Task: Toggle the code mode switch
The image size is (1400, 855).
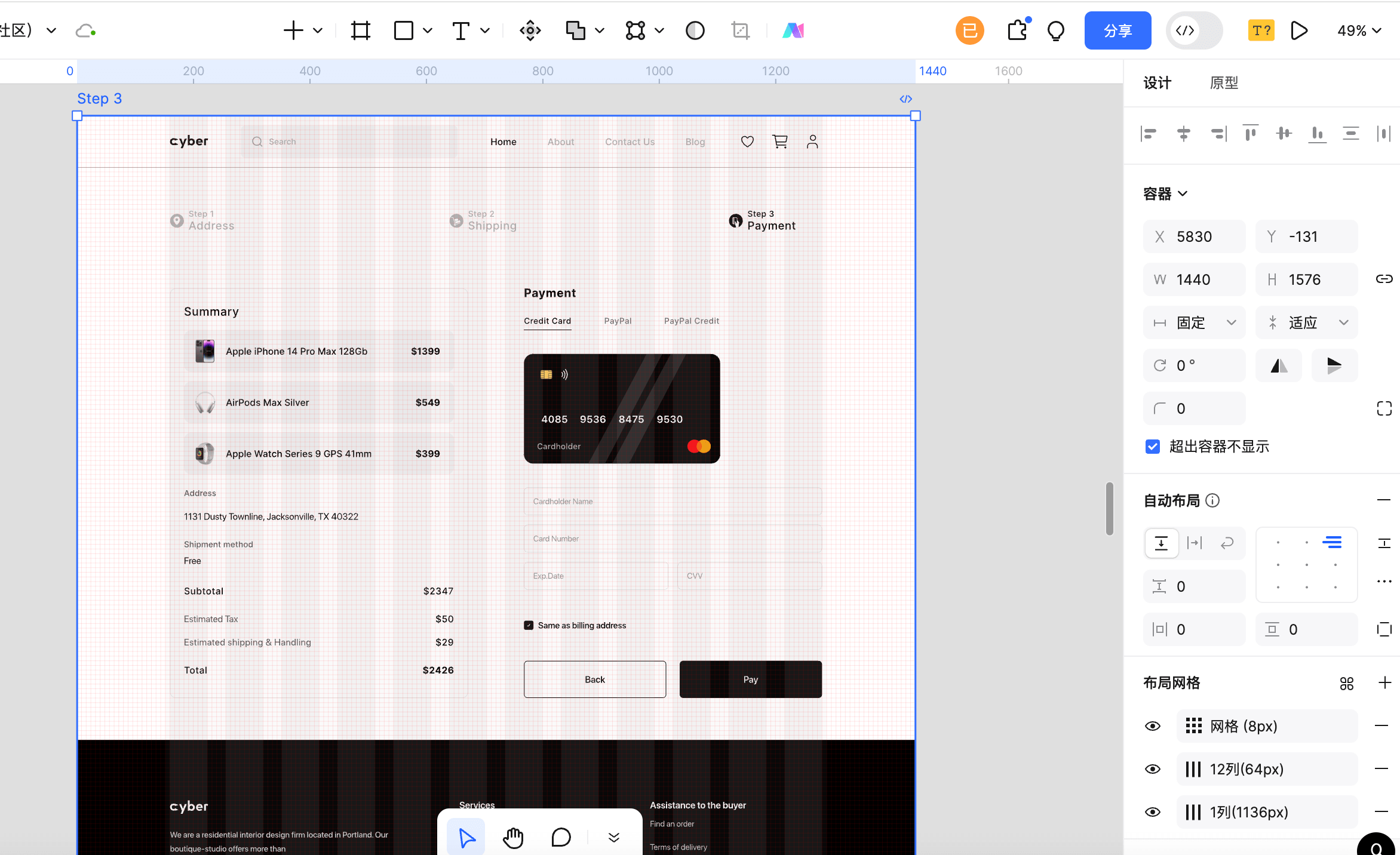Action: tap(1194, 30)
